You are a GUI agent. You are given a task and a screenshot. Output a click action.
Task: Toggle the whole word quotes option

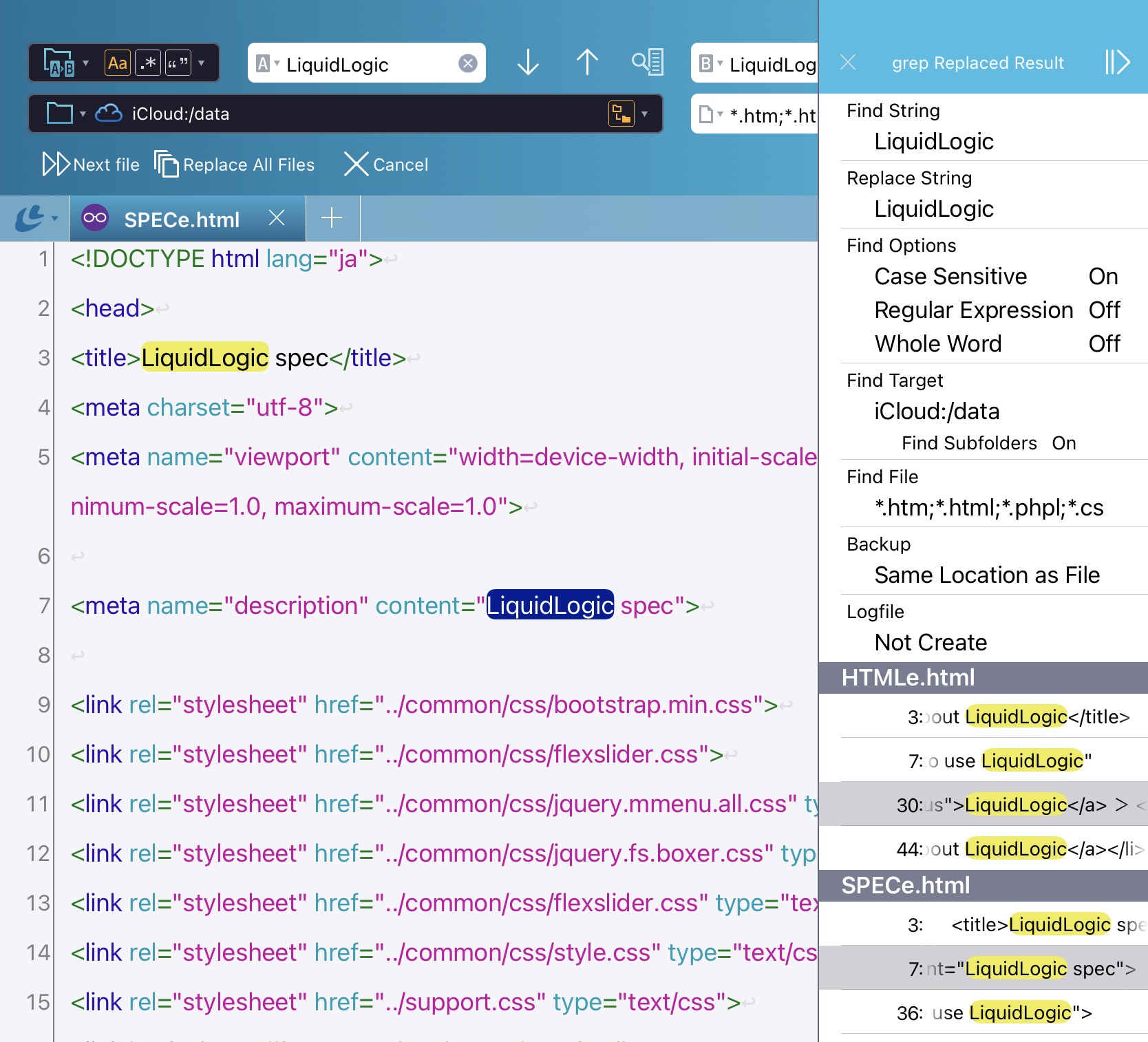(x=178, y=63)
